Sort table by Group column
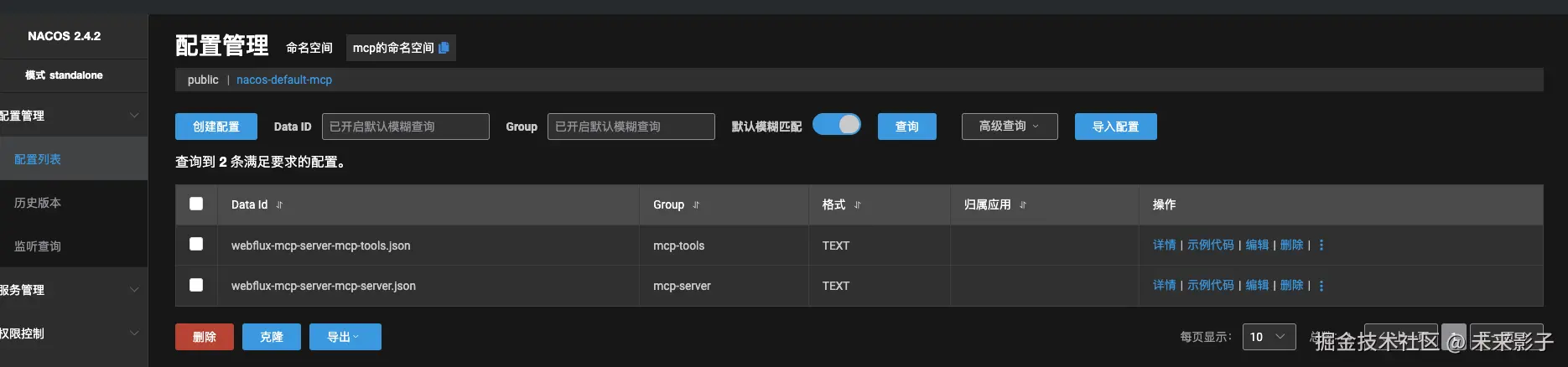Viewport: 1568px width, 367px height. (696, 205)
